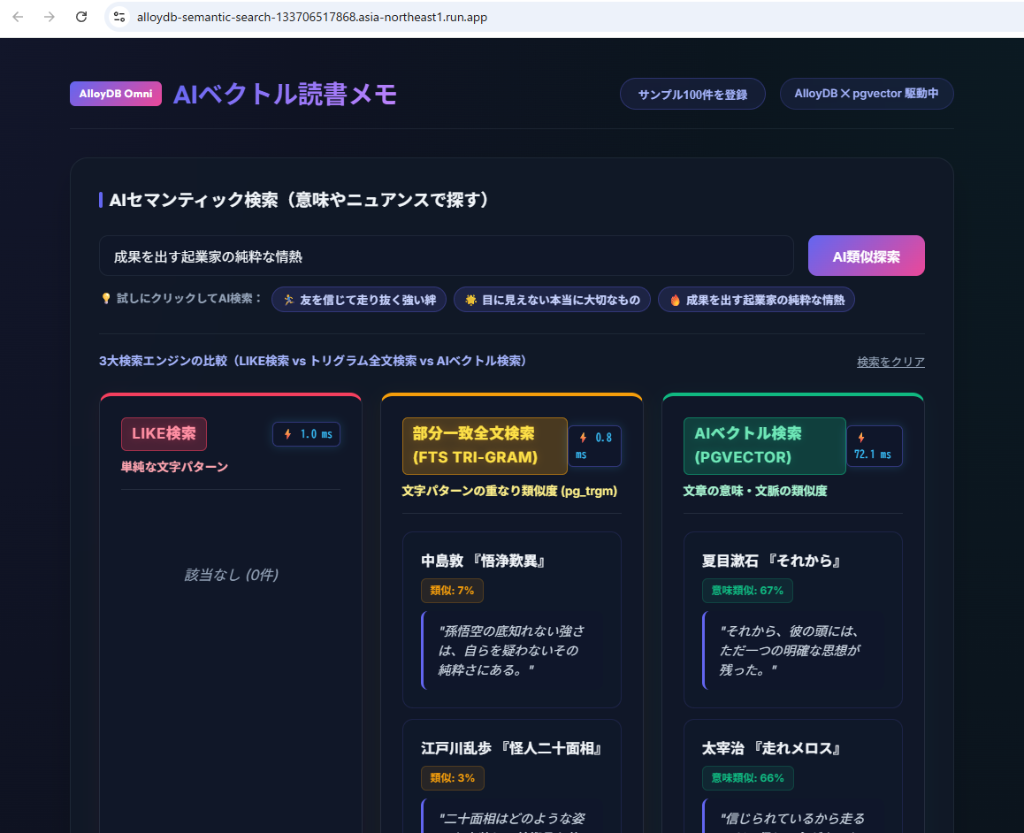The image size is (1024, 833).
Task: Go back with the browser back arrow
Action: [x=18, y=17]
